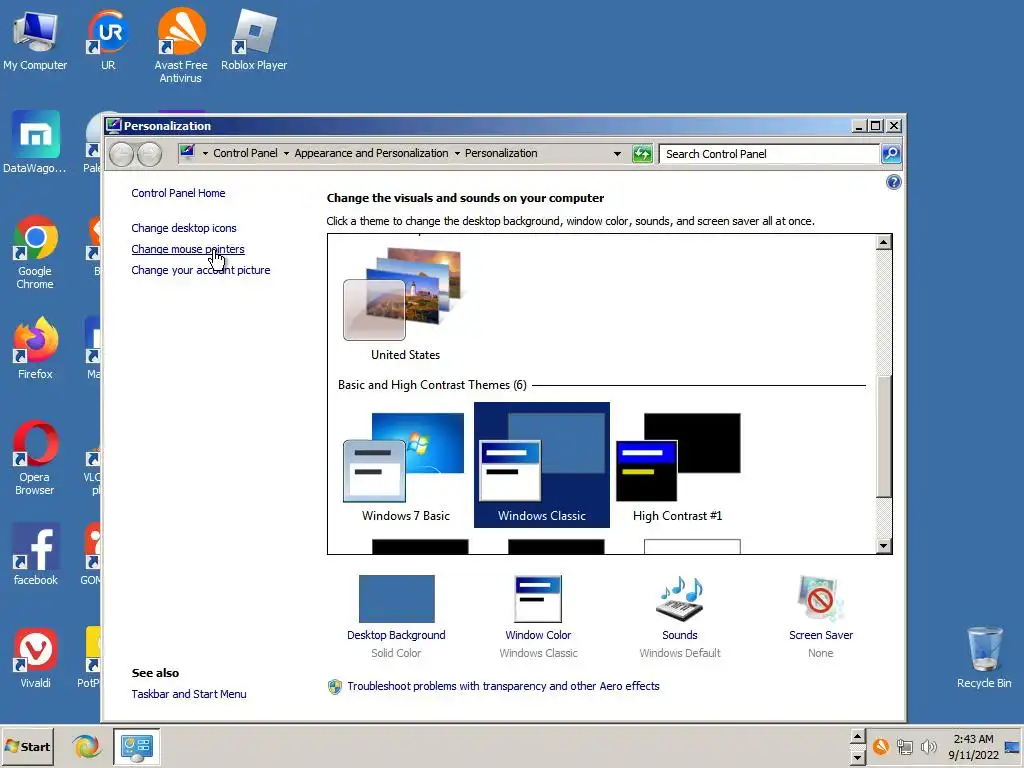Click the Avast tray icon

pyautogui.click(x=880, y=746)
